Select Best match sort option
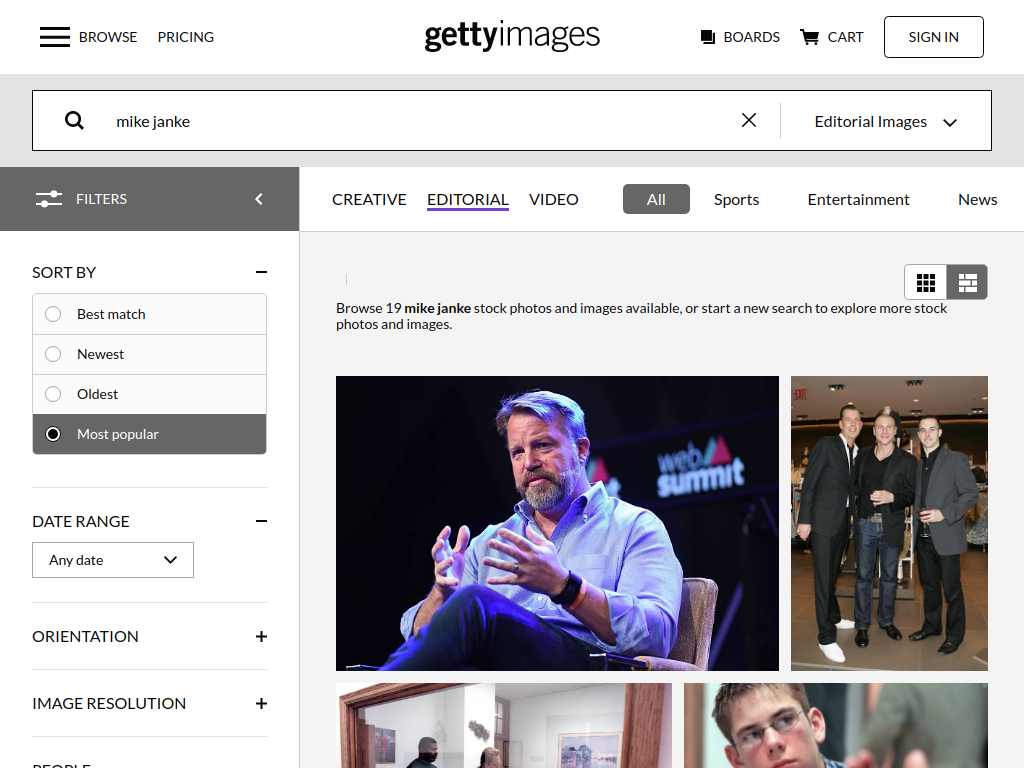The height and width of the screenshot is (768, 1024). [x=150, y=314]
